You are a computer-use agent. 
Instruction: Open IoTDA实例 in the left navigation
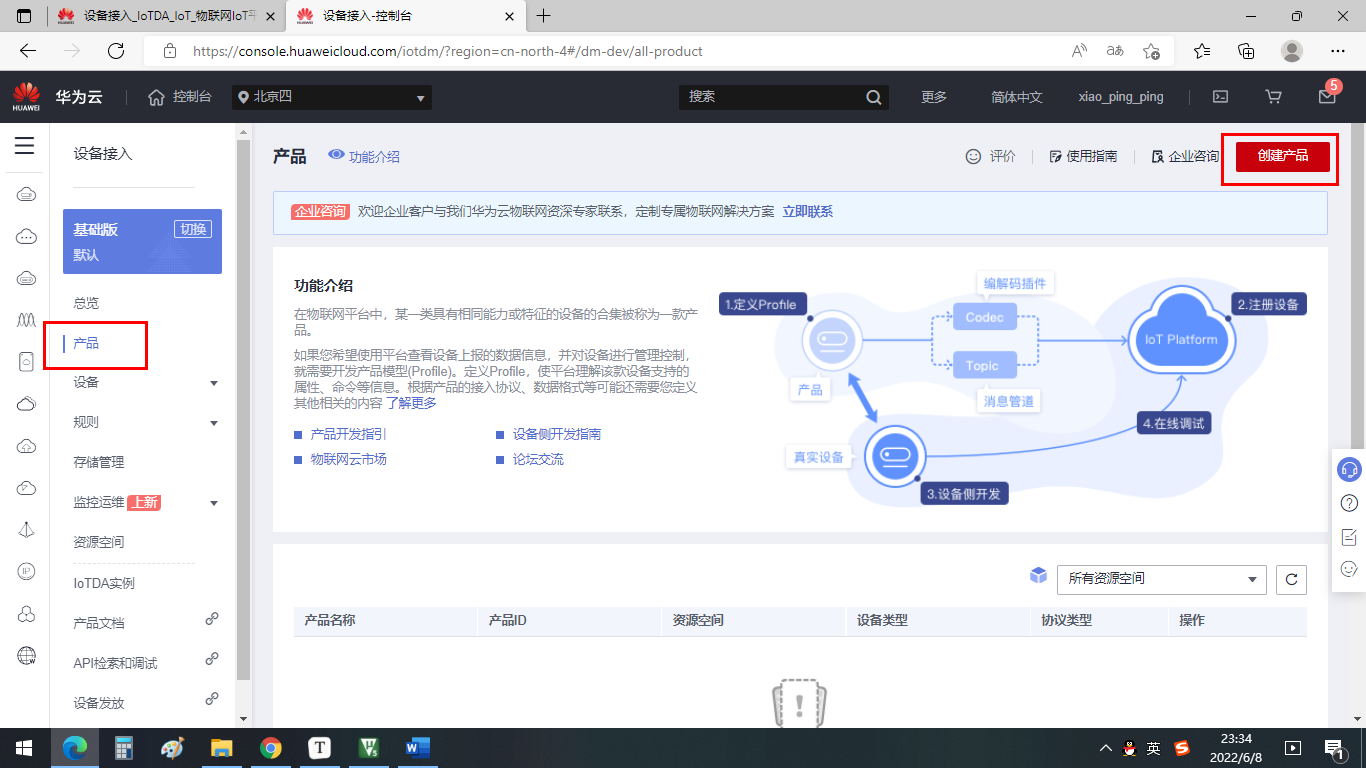(104, 583)
